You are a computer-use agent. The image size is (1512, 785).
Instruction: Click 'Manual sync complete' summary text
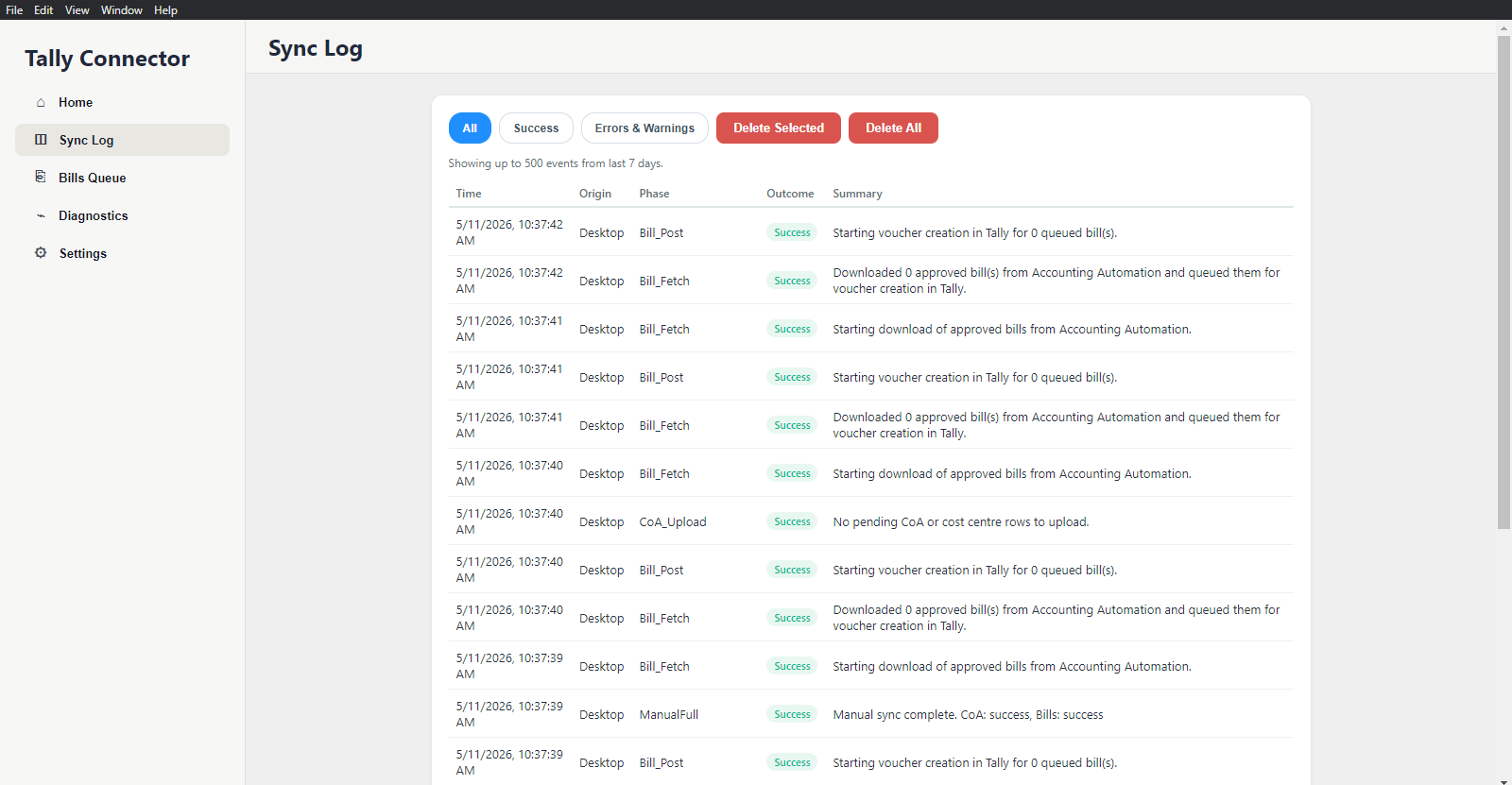coord(968,714)
